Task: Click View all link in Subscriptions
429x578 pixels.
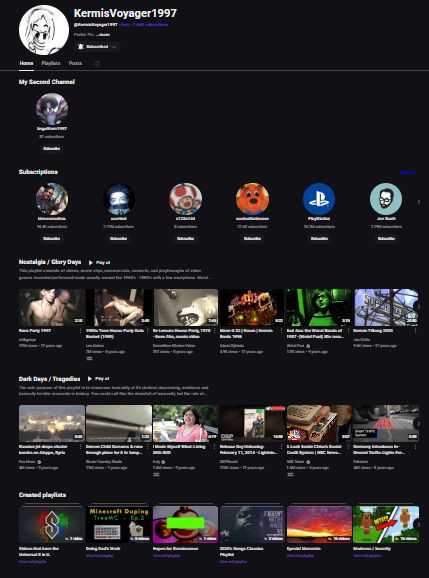Action: 407,173
